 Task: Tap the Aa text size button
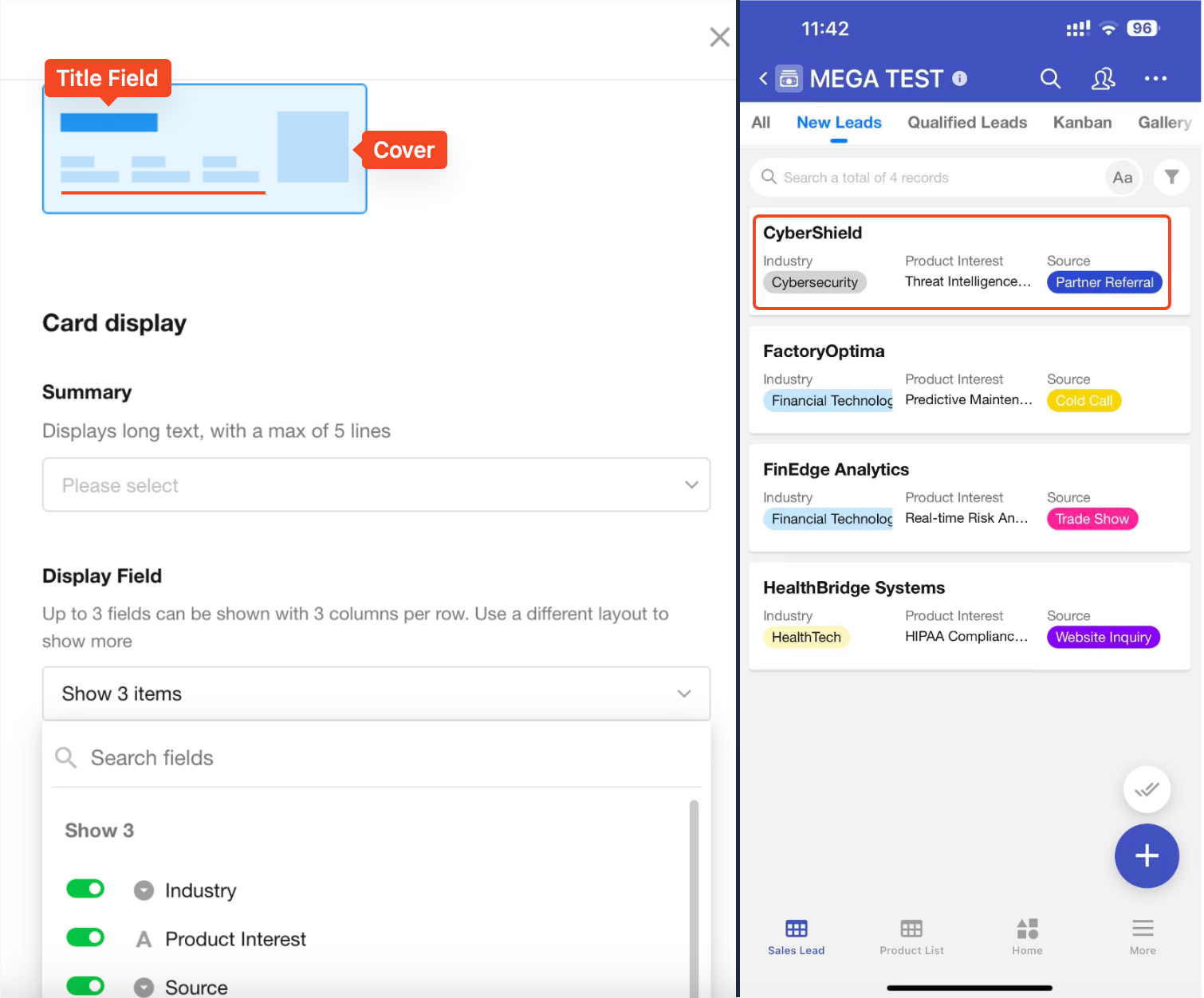tap(1122, 178)
